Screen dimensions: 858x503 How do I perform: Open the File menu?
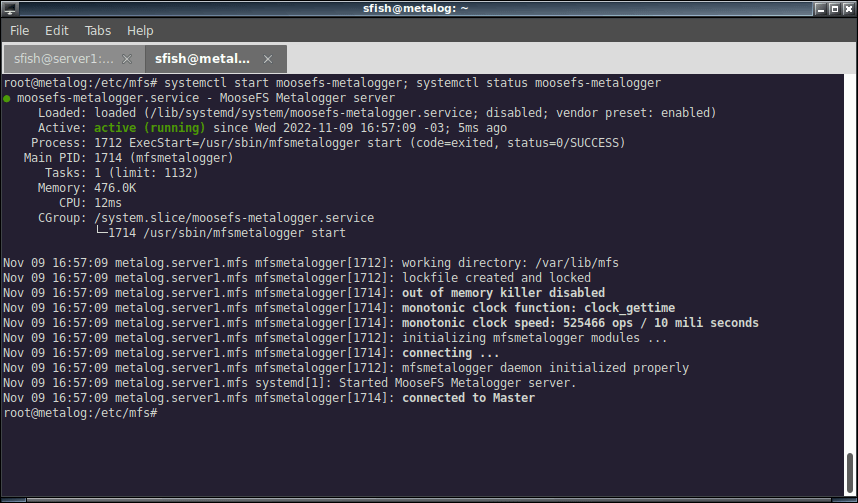[x=19, y=31]
